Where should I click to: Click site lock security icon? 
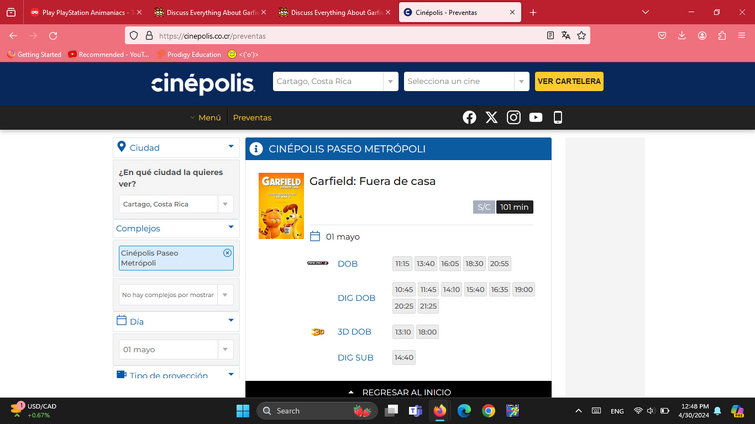tap(149, 36)
